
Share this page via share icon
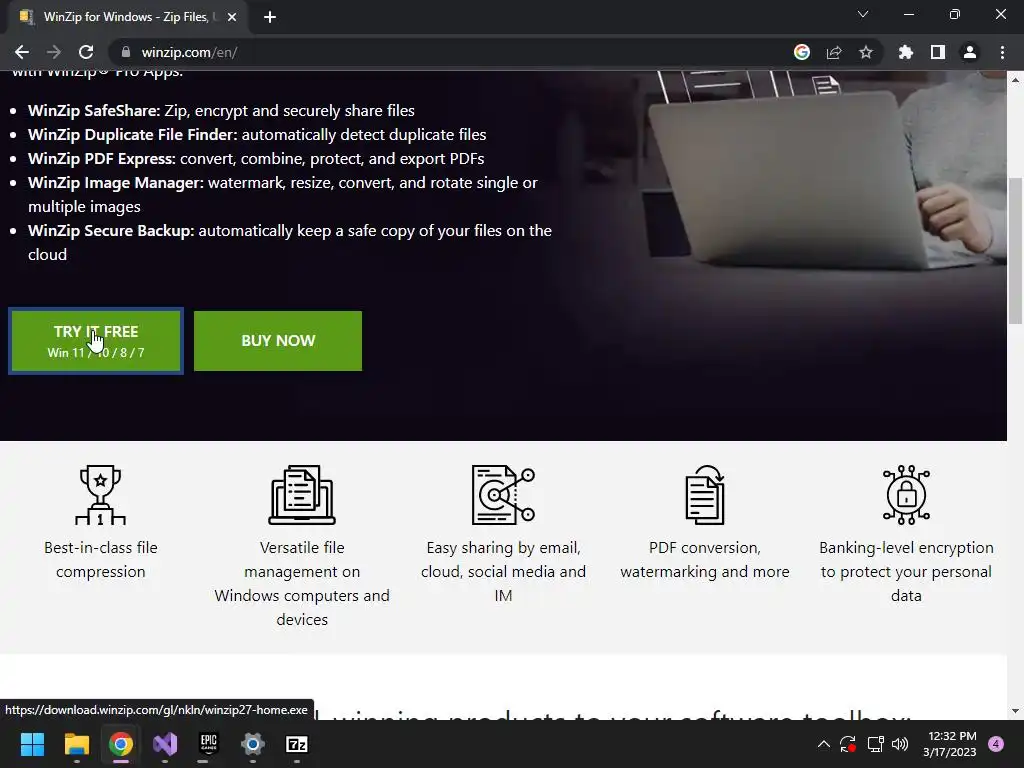tap(834, 52)
